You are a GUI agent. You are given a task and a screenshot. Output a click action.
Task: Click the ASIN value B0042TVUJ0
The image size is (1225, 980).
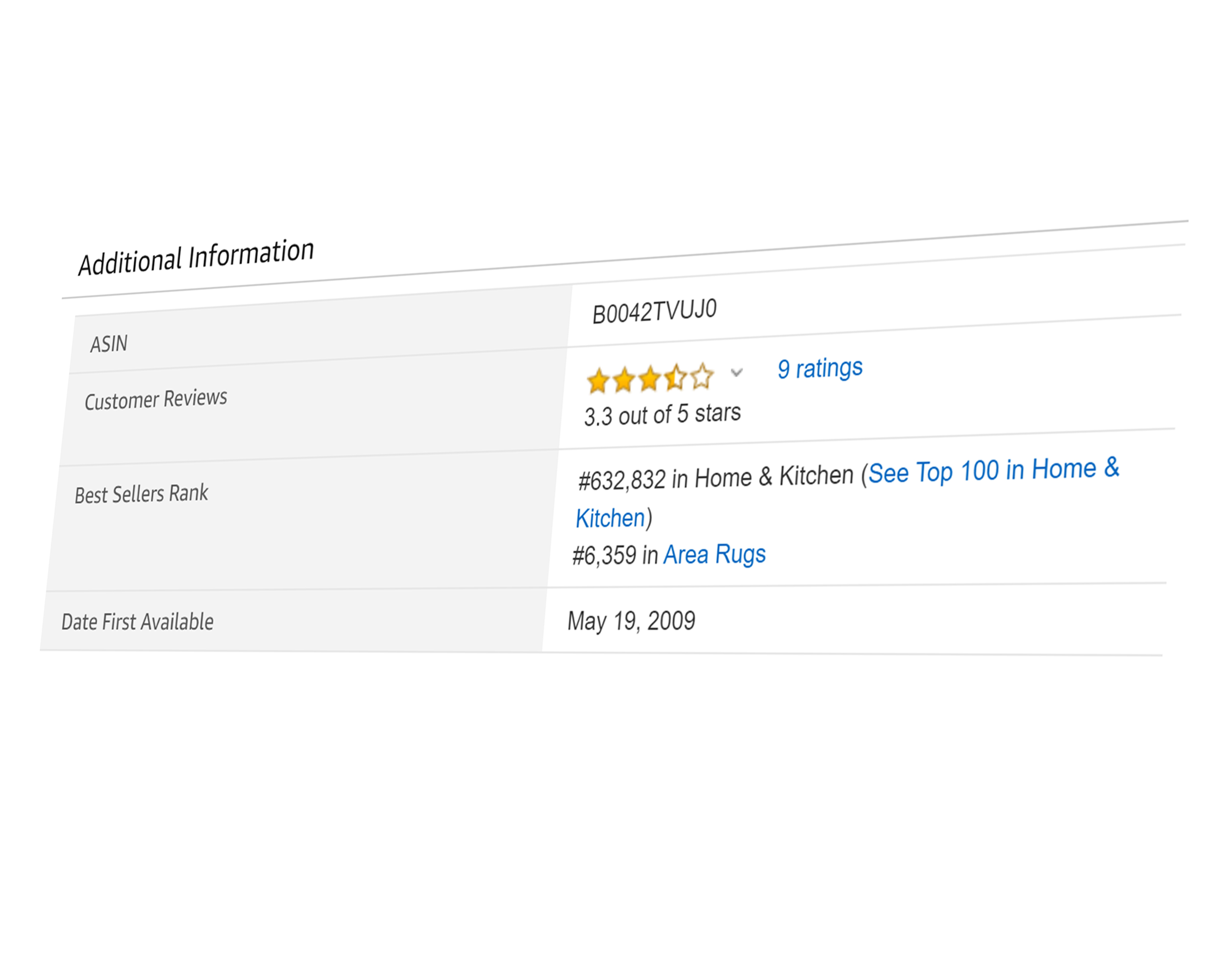(x=654, y=311)
